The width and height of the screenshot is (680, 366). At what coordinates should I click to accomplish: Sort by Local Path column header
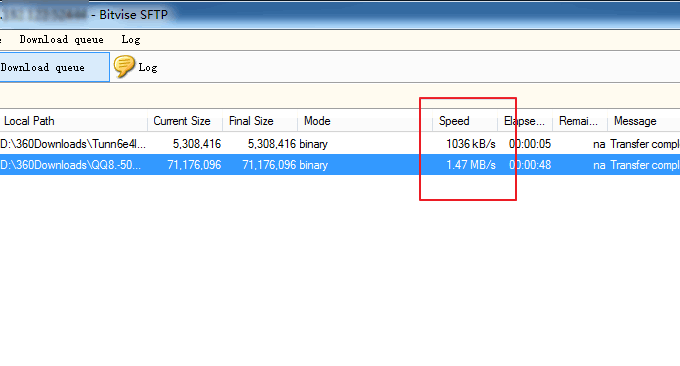(x=73, y=121)
